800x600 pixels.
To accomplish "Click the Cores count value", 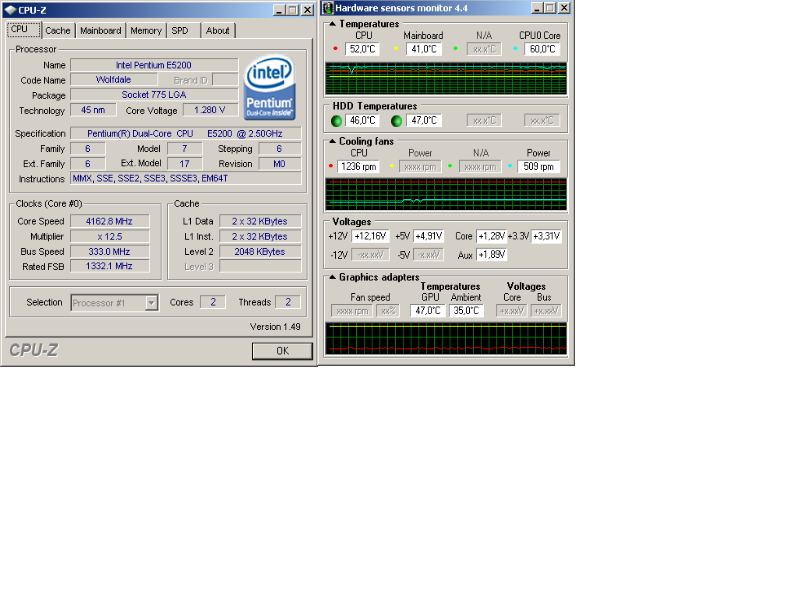I will coord(213,302).
